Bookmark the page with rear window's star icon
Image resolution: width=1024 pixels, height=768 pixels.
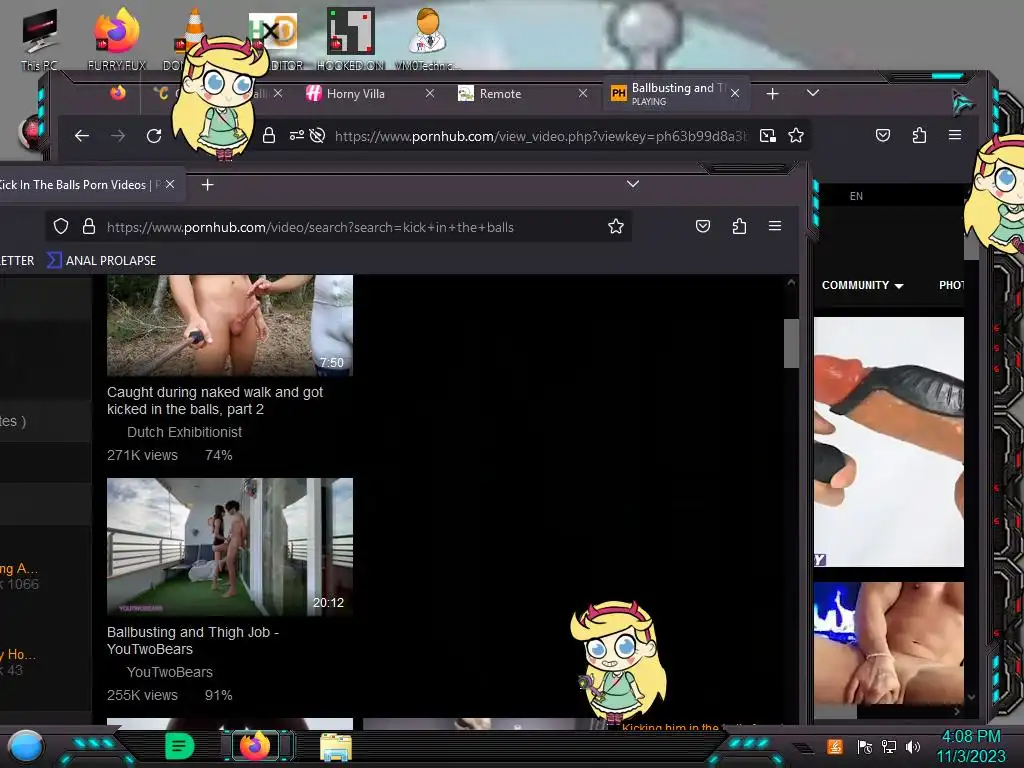tap(795, 136)
